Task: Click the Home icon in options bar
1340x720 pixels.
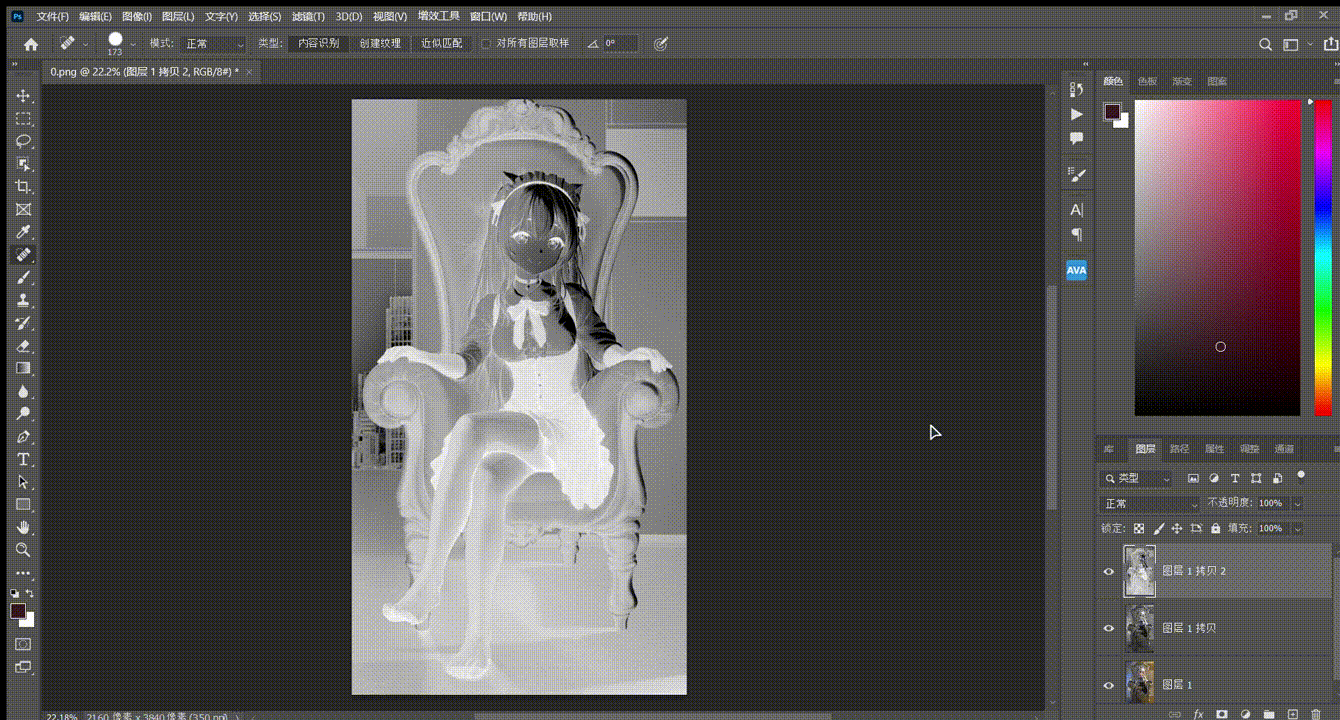Action: [x=31, y=44]
